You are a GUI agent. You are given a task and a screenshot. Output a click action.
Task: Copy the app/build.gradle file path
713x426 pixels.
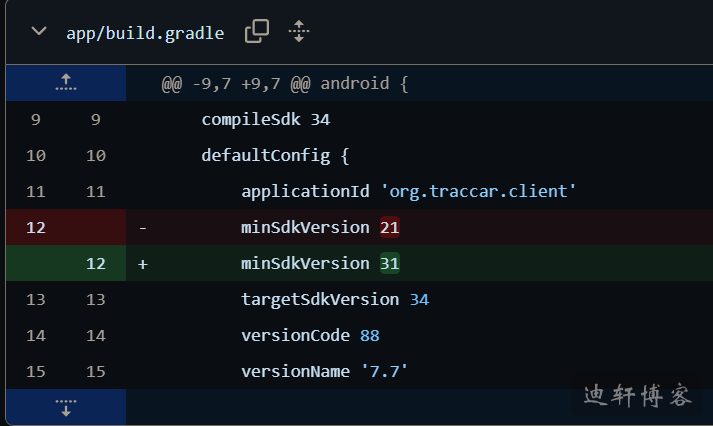click(x=257, y=31)
